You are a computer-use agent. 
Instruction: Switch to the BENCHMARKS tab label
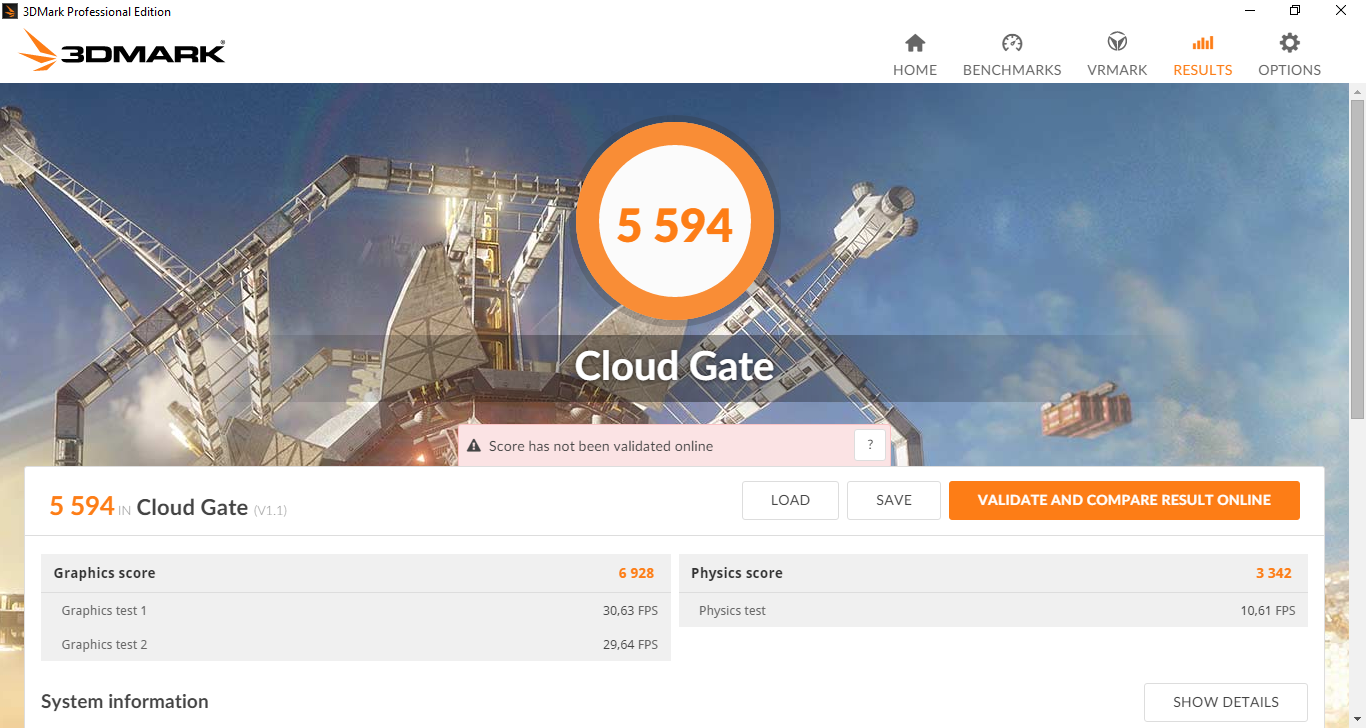1012,70
